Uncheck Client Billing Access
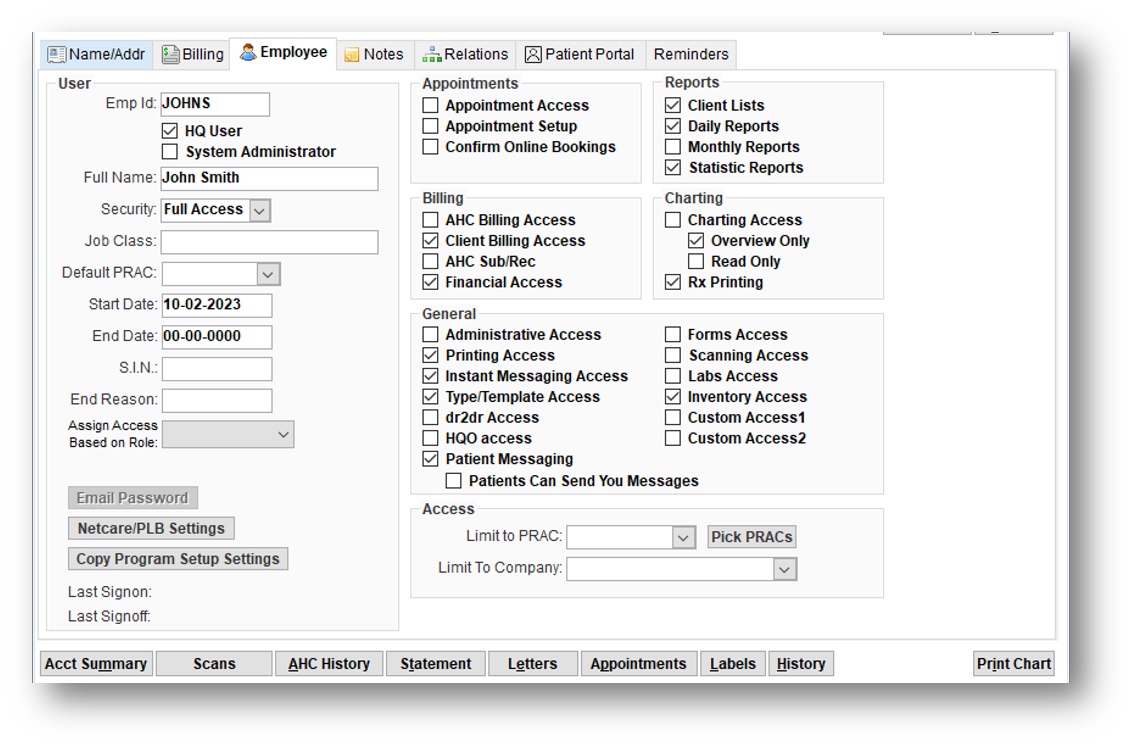This screenshot has width=1135, height=748. pos(431,240)
